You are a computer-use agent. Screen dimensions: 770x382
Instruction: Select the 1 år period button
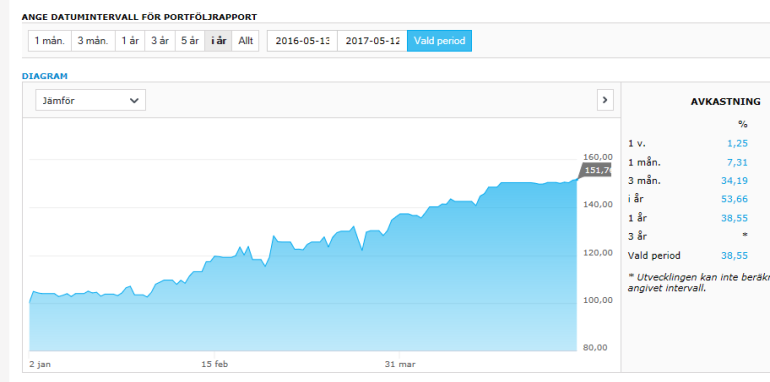130,41
